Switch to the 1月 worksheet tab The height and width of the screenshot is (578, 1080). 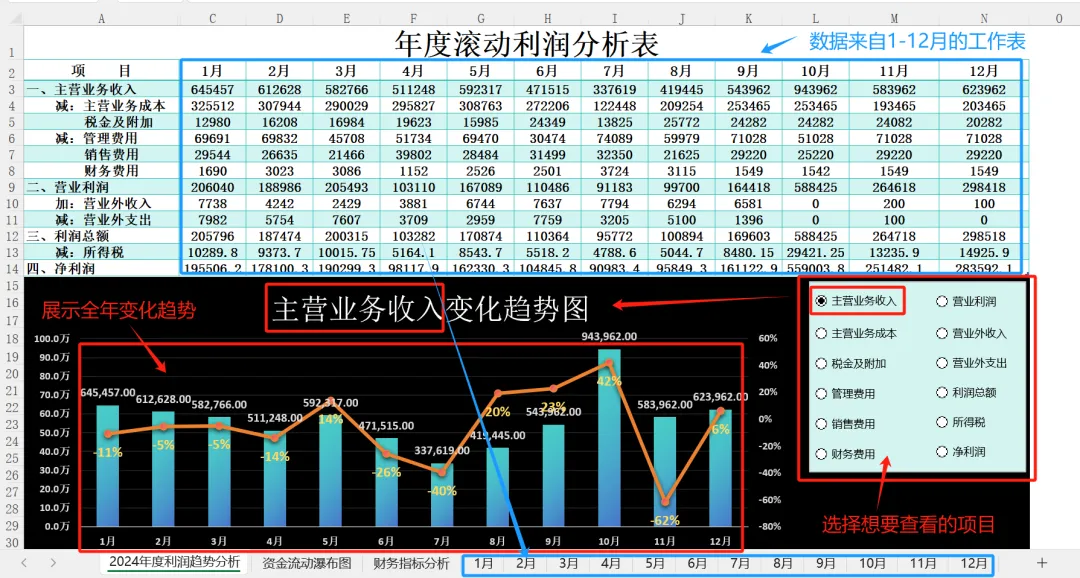click(483, 564)
